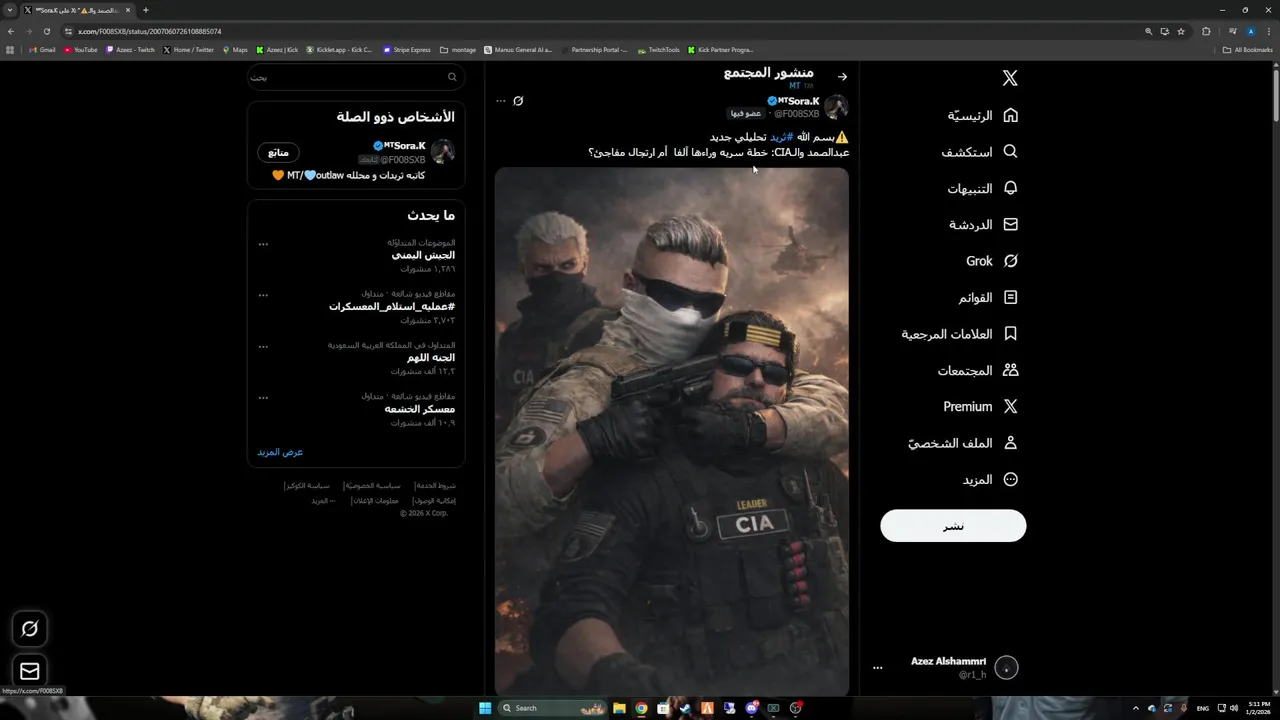Open the TwitchTools bookmark
The height and width of the screenshot is (720, 1280).
tap(658, 50)
